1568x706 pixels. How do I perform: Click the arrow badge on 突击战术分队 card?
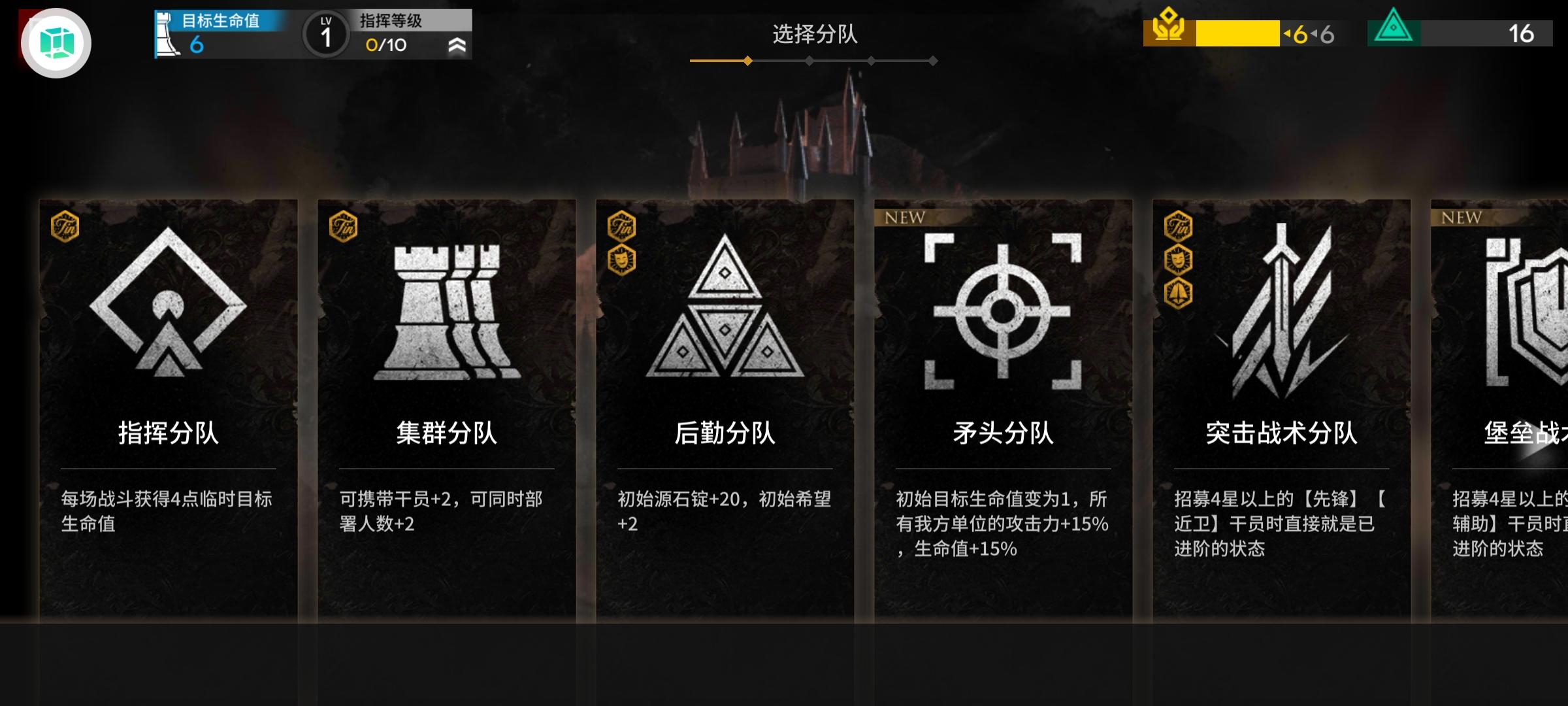pos(1178,294)
